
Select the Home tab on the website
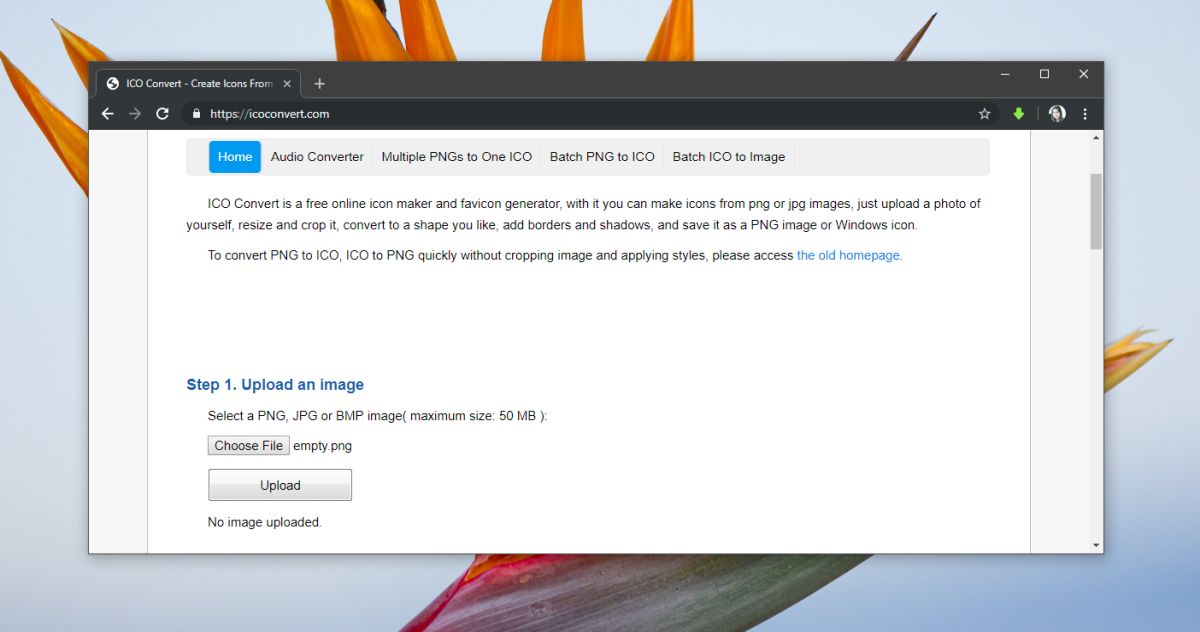234,157
